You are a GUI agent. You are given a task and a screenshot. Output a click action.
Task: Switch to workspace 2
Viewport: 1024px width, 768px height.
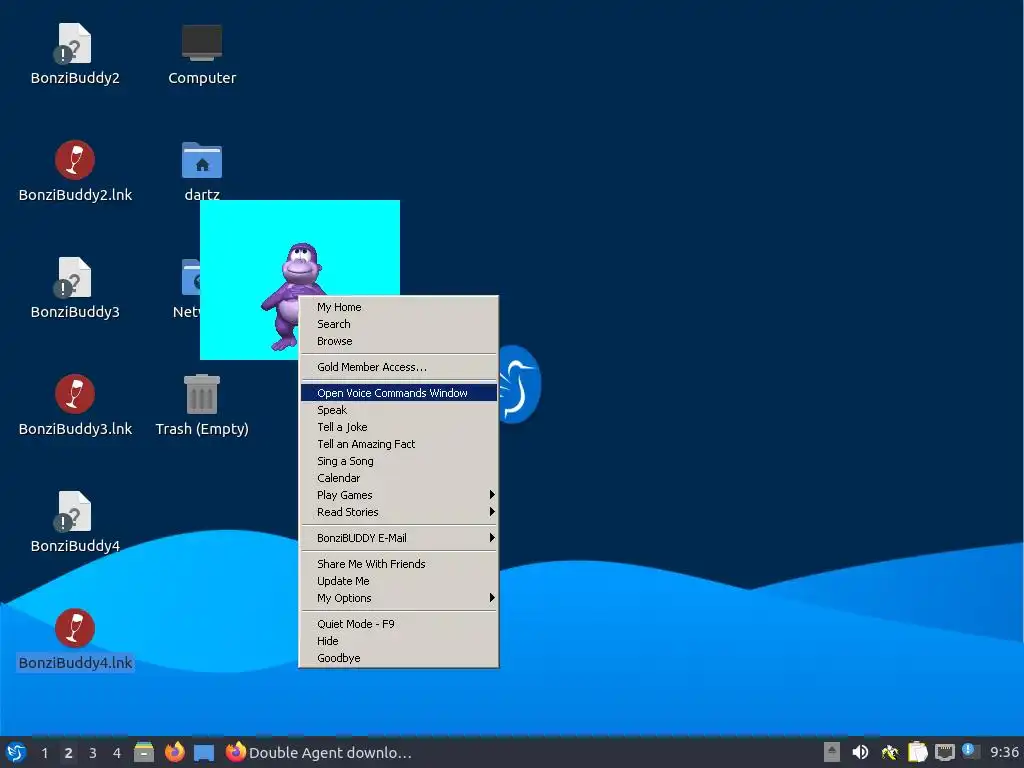69,753
